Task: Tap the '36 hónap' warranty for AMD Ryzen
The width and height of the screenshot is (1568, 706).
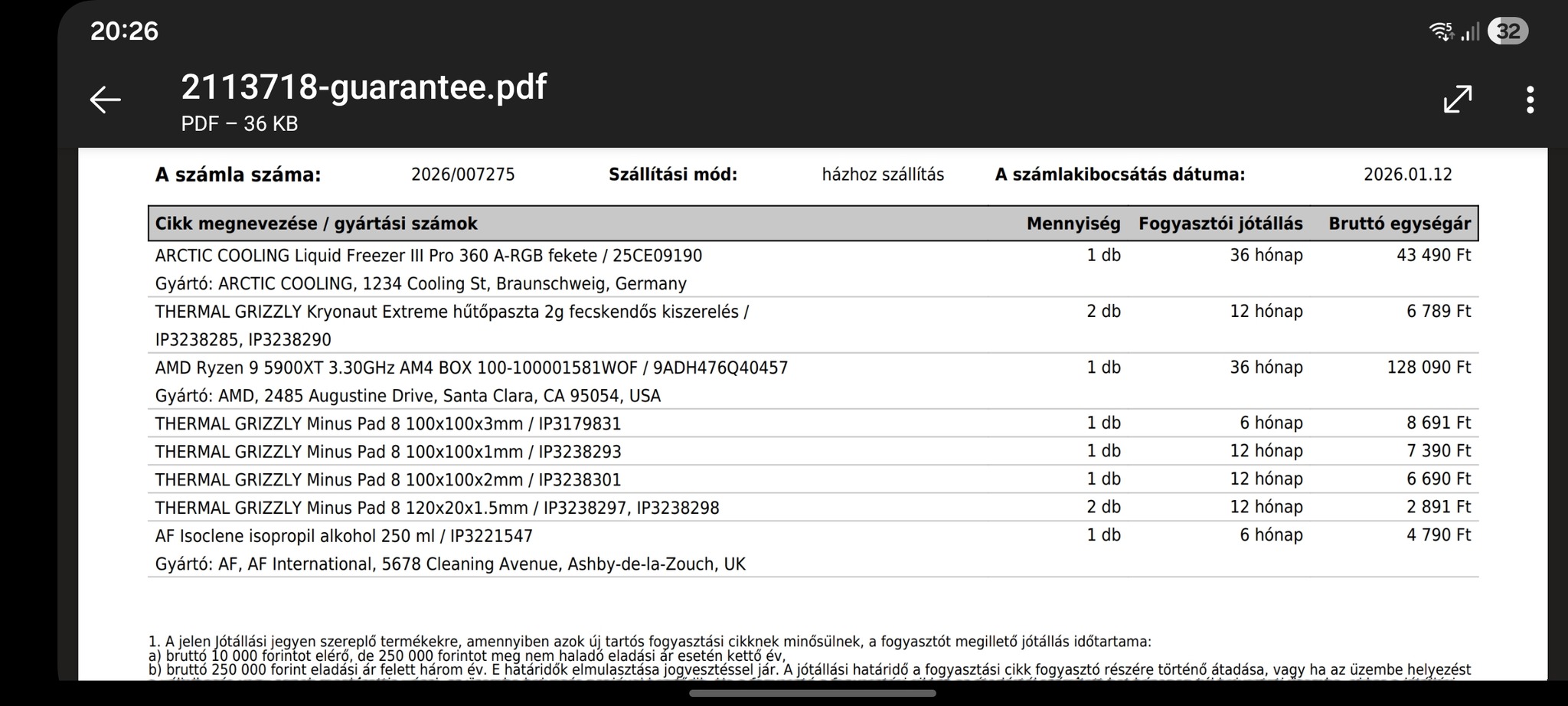Action: pyautogui.click(x=1266, y=368)
